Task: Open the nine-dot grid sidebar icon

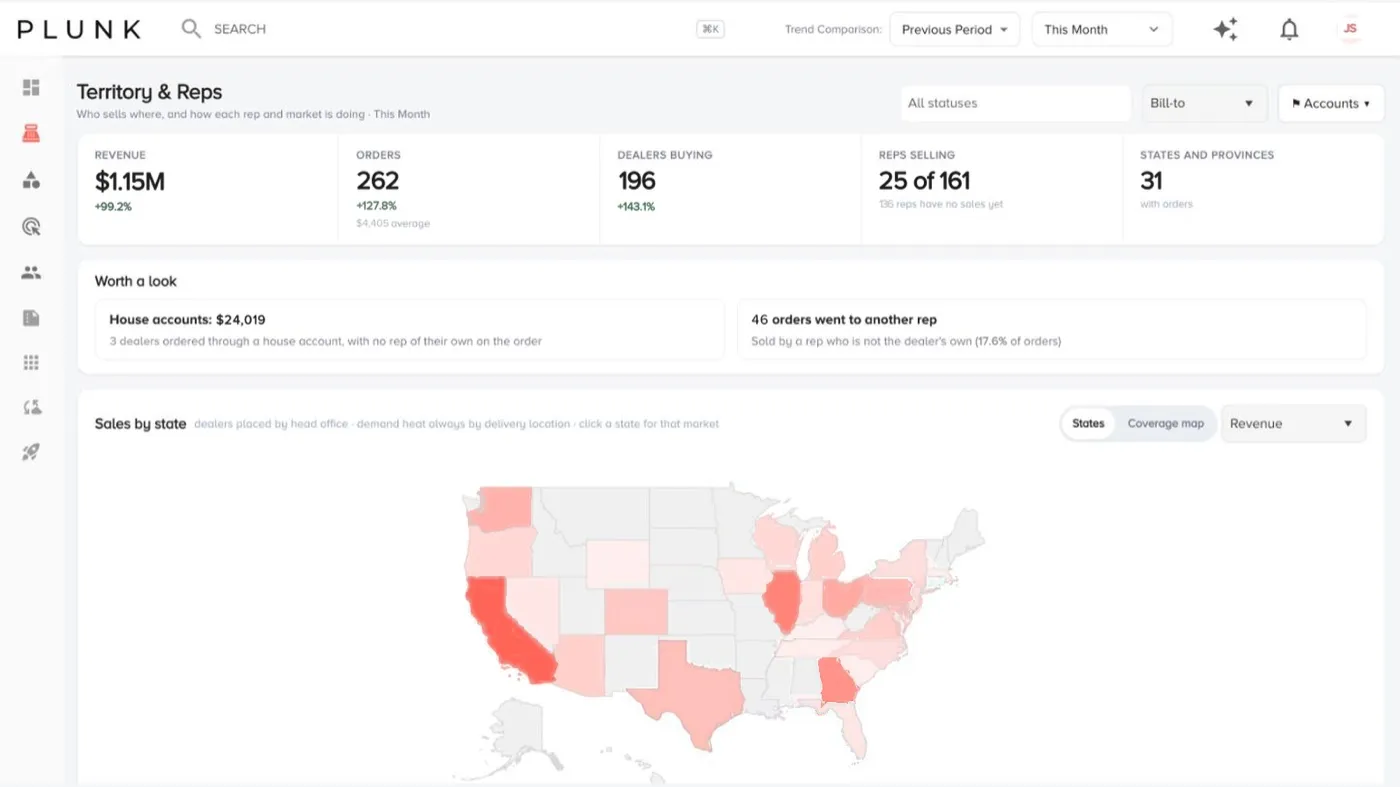Action: (x=31, y=363)
